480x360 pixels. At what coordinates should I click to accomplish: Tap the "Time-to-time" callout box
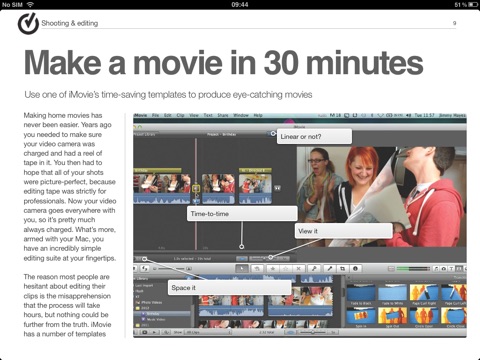point(242,214)
